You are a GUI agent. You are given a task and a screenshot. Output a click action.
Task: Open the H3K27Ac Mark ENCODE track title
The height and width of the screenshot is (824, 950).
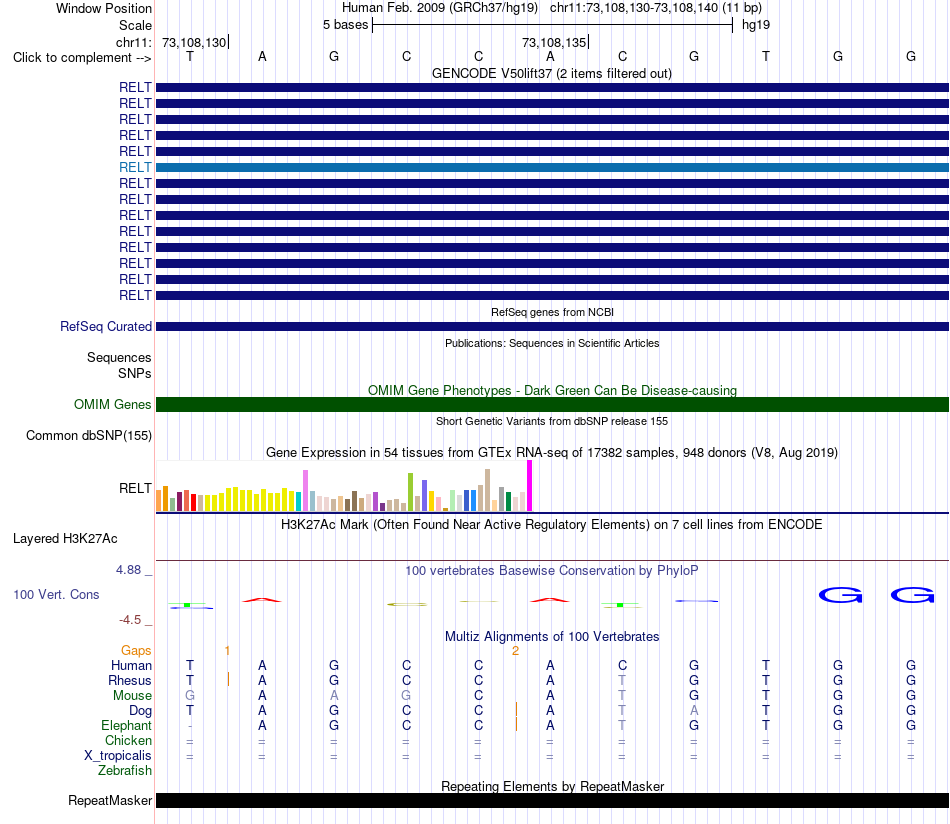point(552,525)
